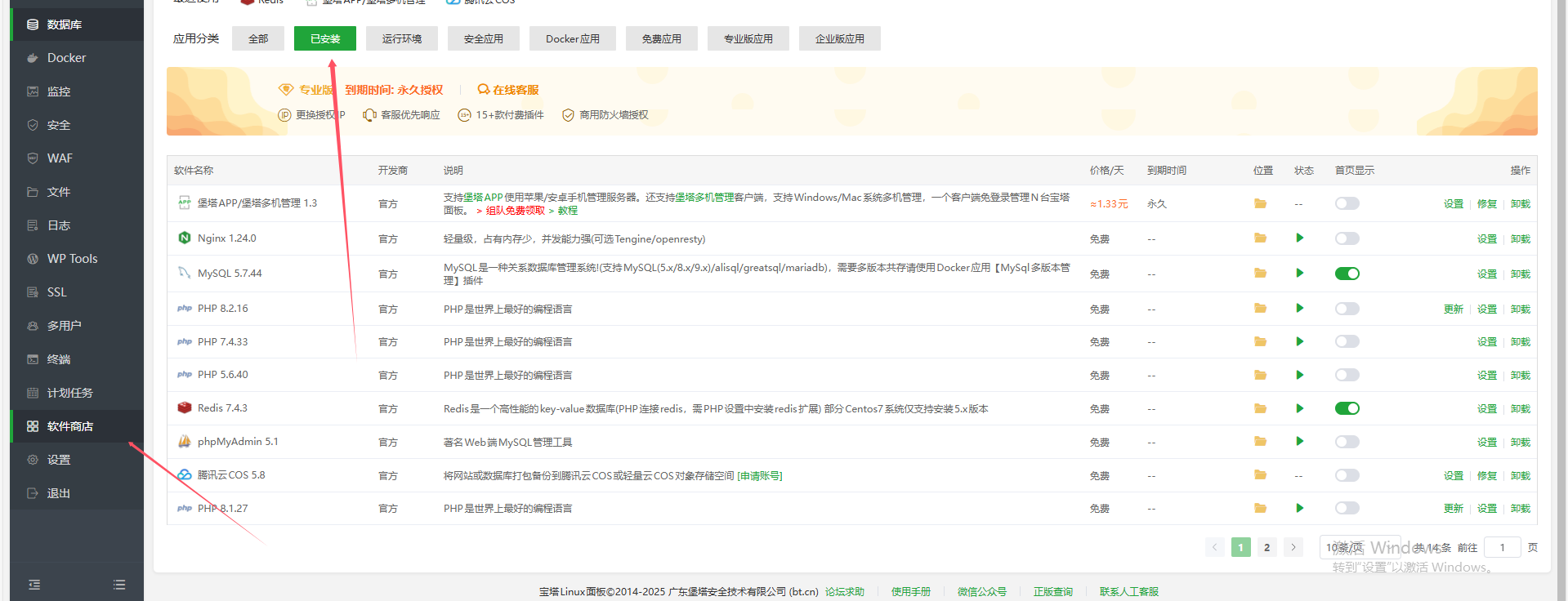The width and height of the screenshot is (1568, 601).
Task: Open Docker in the sidebar
Action: click(77, 58)
